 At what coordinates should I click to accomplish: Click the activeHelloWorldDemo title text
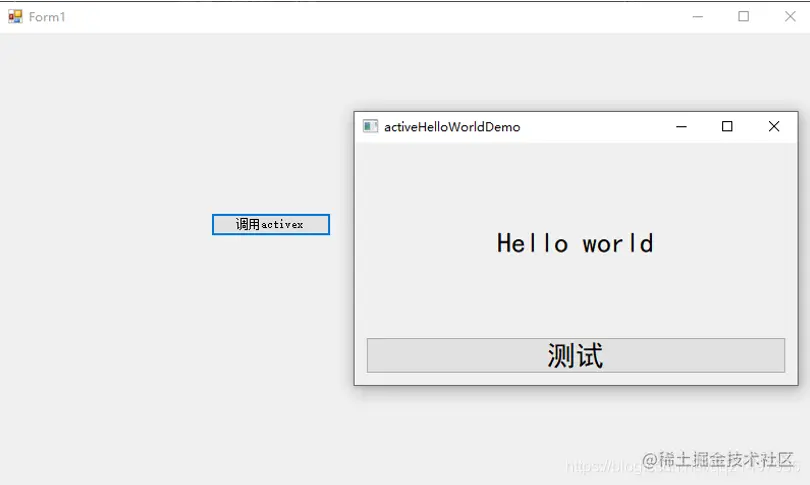[x=452, y=127]
